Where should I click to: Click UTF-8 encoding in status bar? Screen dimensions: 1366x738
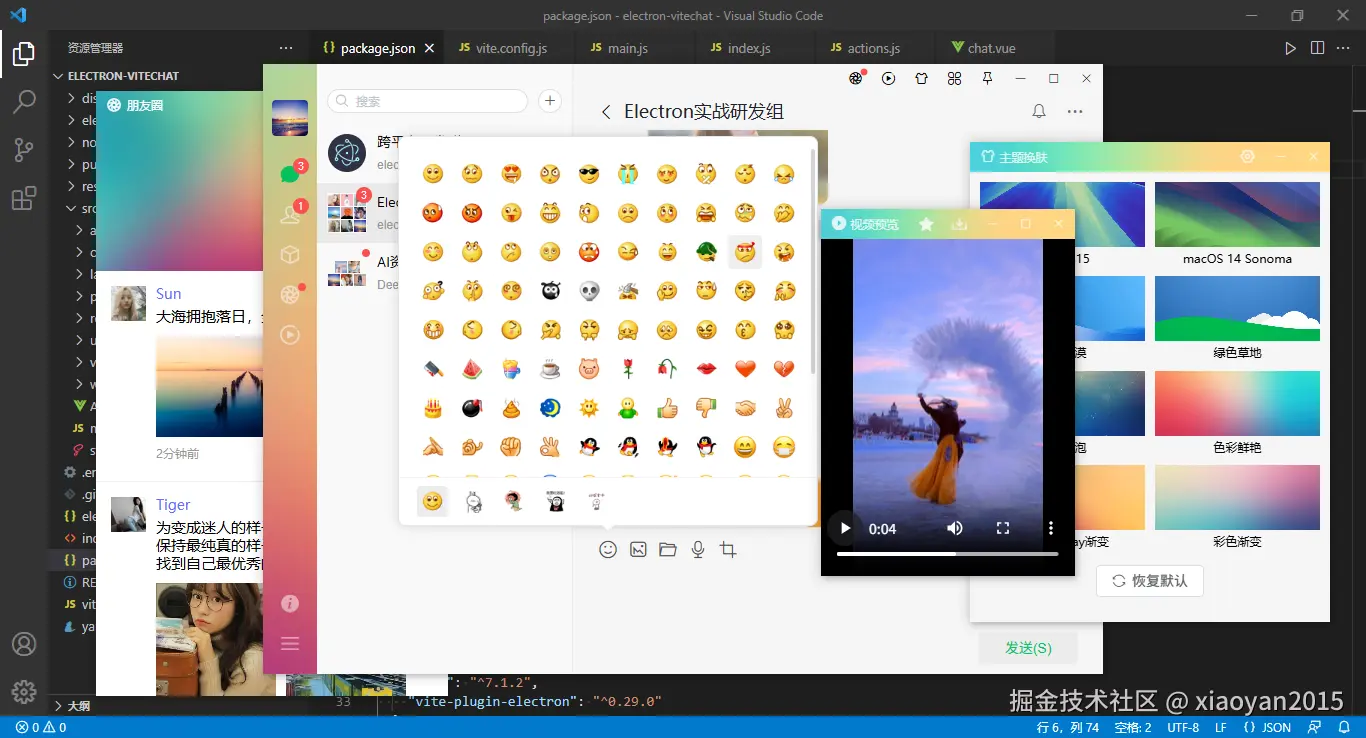pos(1183,727)
